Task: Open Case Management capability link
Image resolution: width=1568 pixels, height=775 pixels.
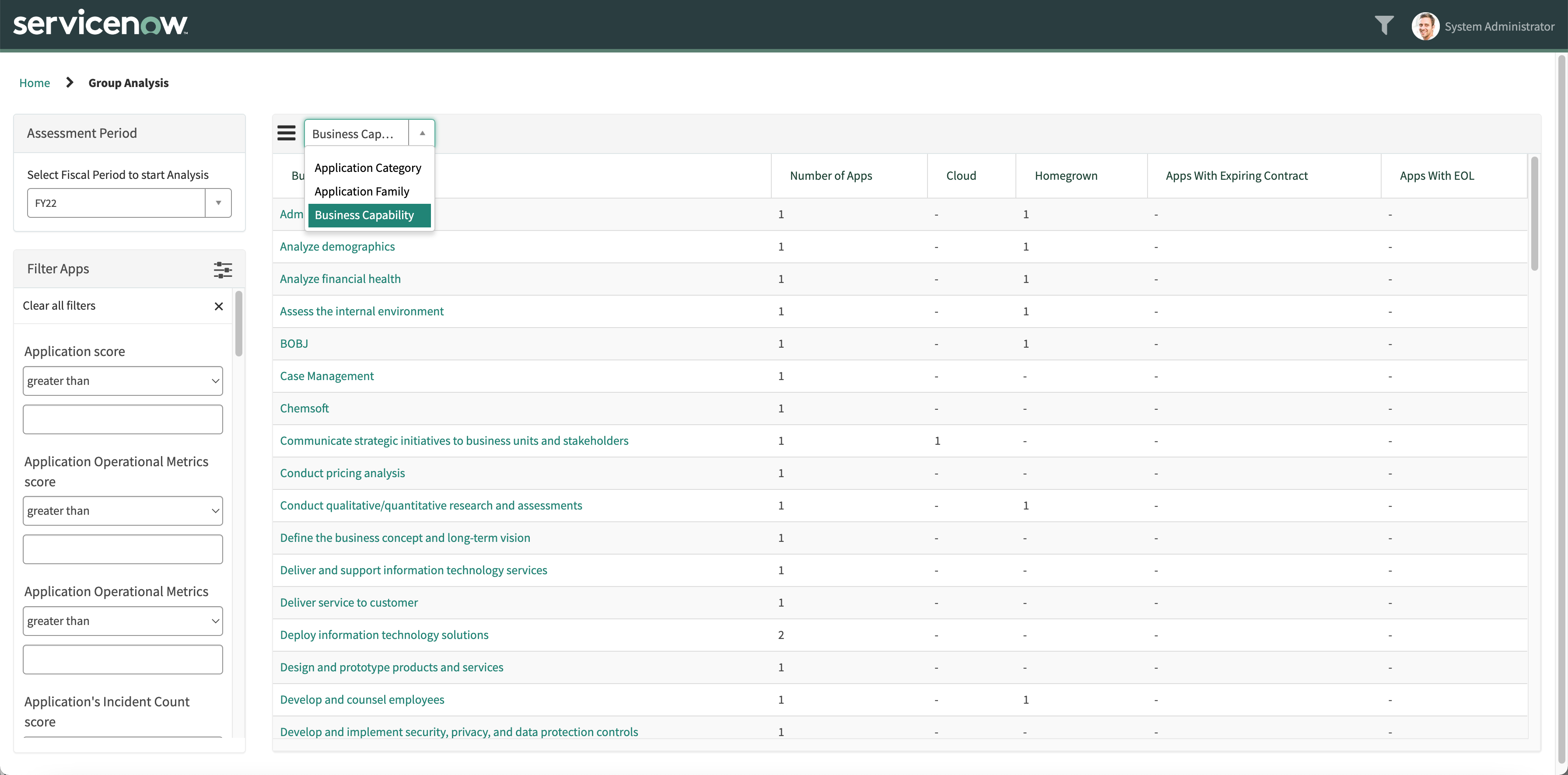Action: [327, 376]
